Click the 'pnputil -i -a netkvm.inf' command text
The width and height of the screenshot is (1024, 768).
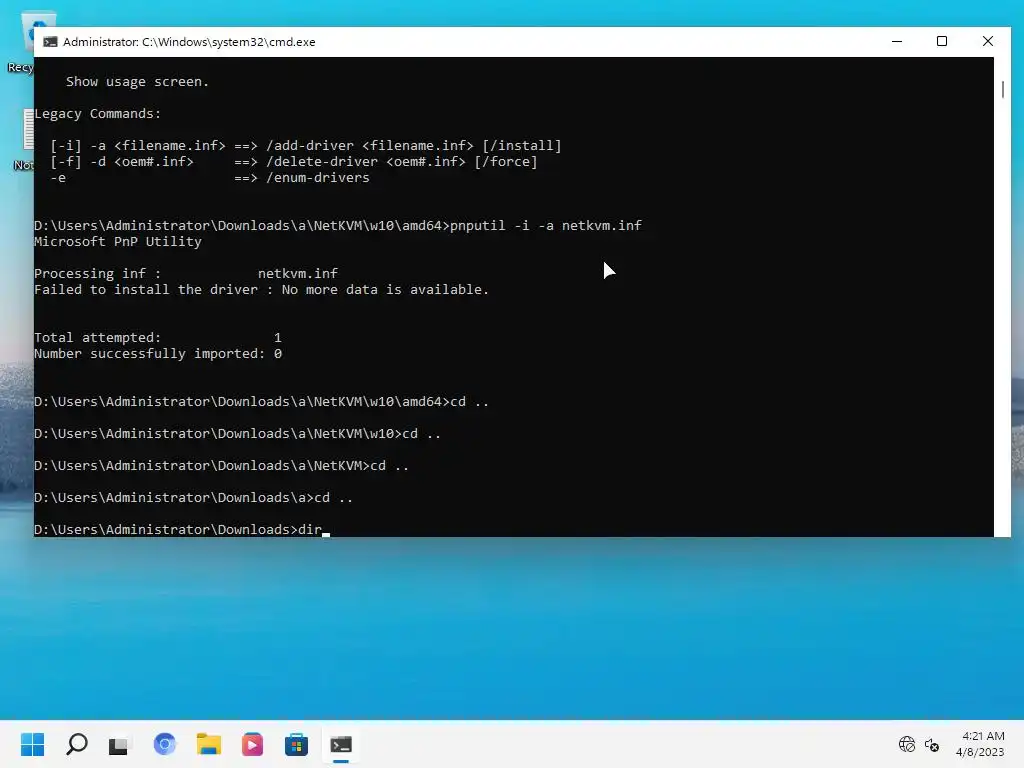(546, 225)
